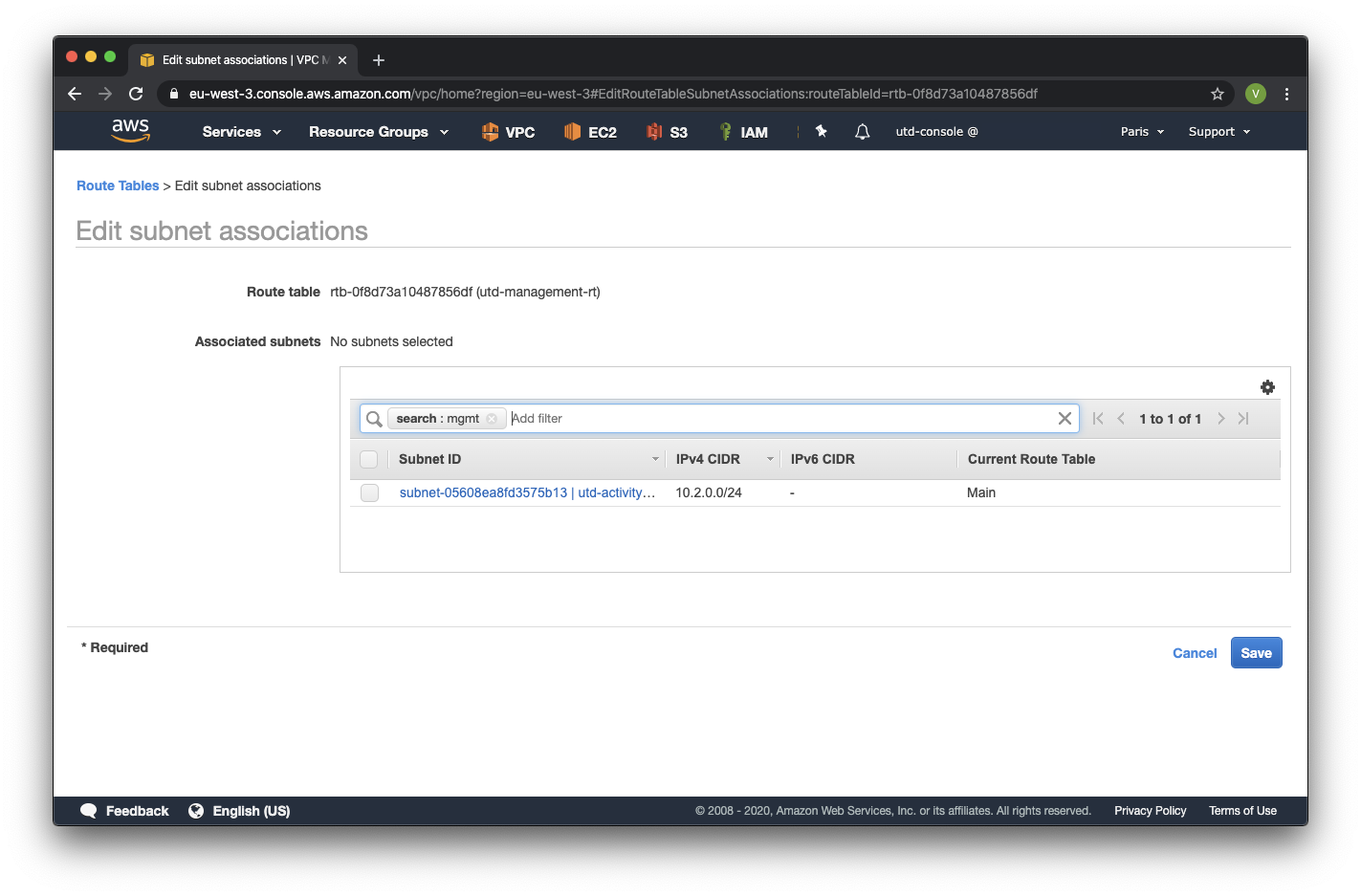Open the IAM service shortcut
1361x896 pixels.
coord(743,132)
